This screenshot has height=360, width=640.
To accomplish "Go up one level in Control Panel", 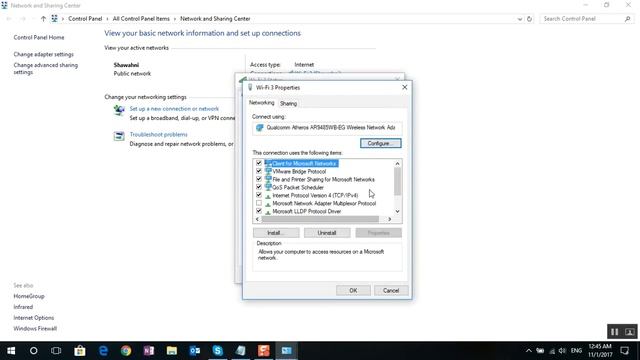I will click(43, 19).
